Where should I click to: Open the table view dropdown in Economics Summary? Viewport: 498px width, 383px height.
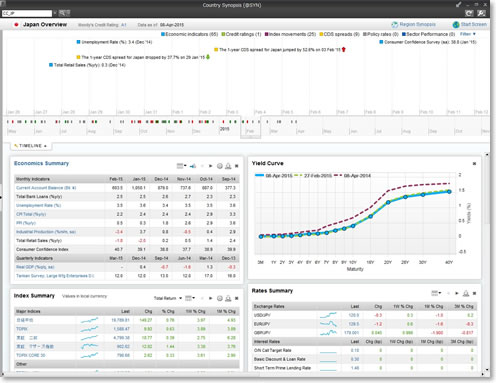pos(182,166)
